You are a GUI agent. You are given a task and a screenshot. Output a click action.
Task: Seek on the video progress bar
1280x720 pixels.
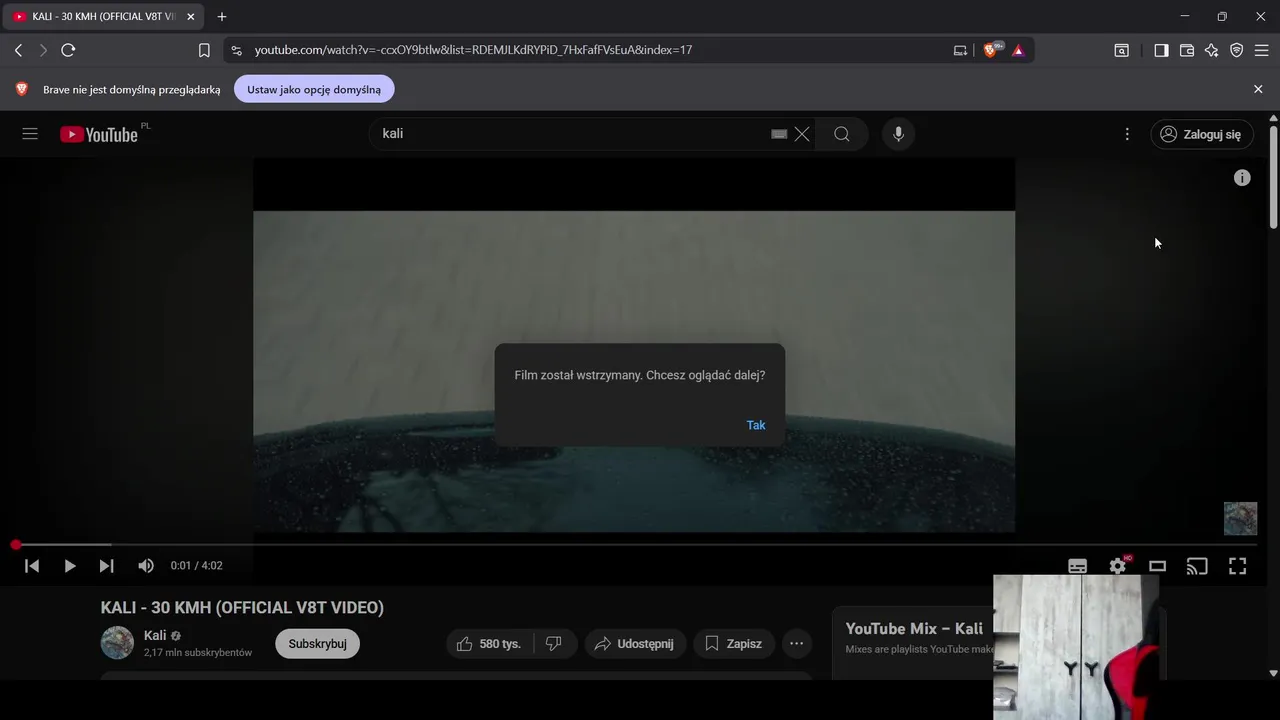(x=636, y=545)
